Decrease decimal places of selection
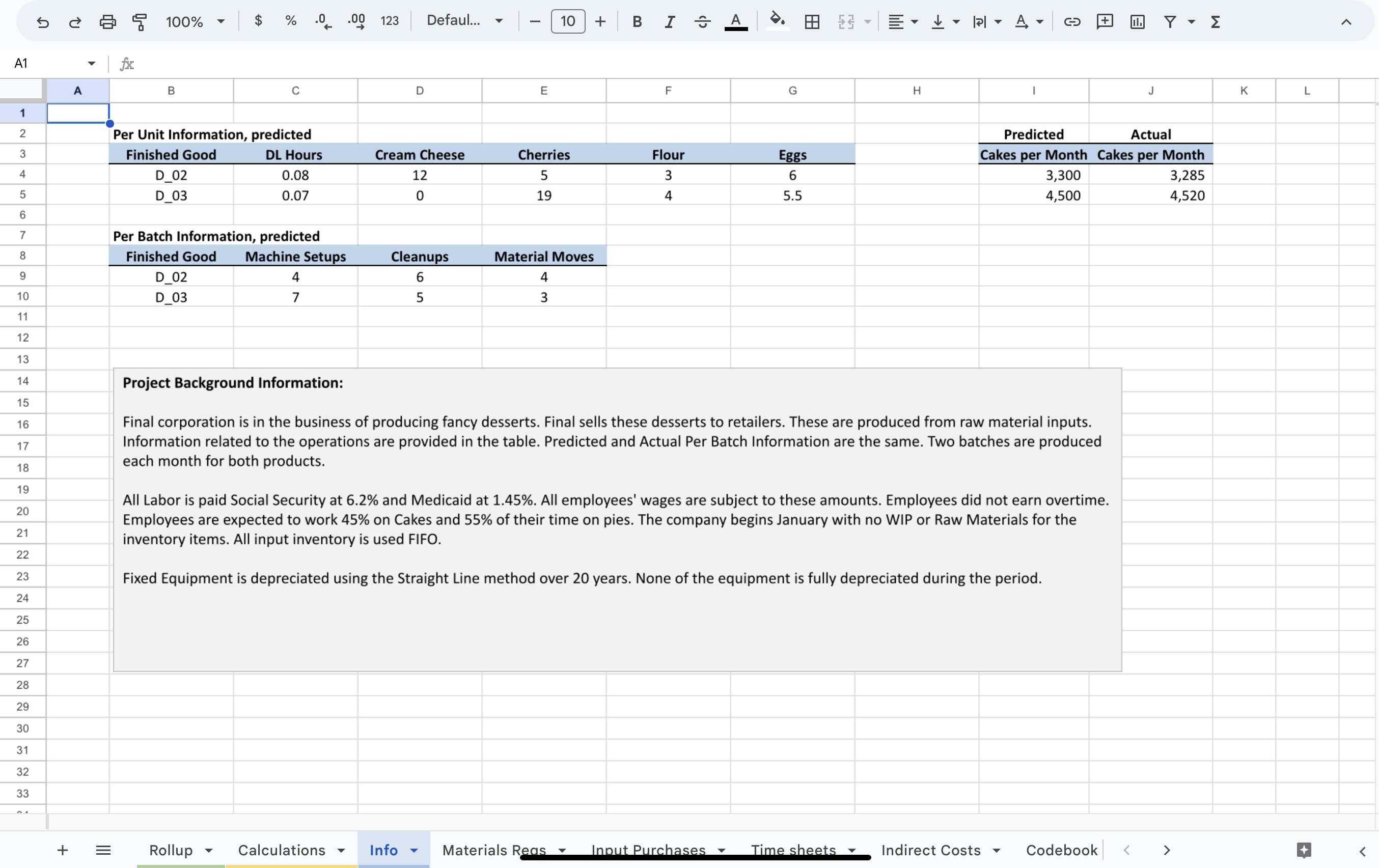 322,21
